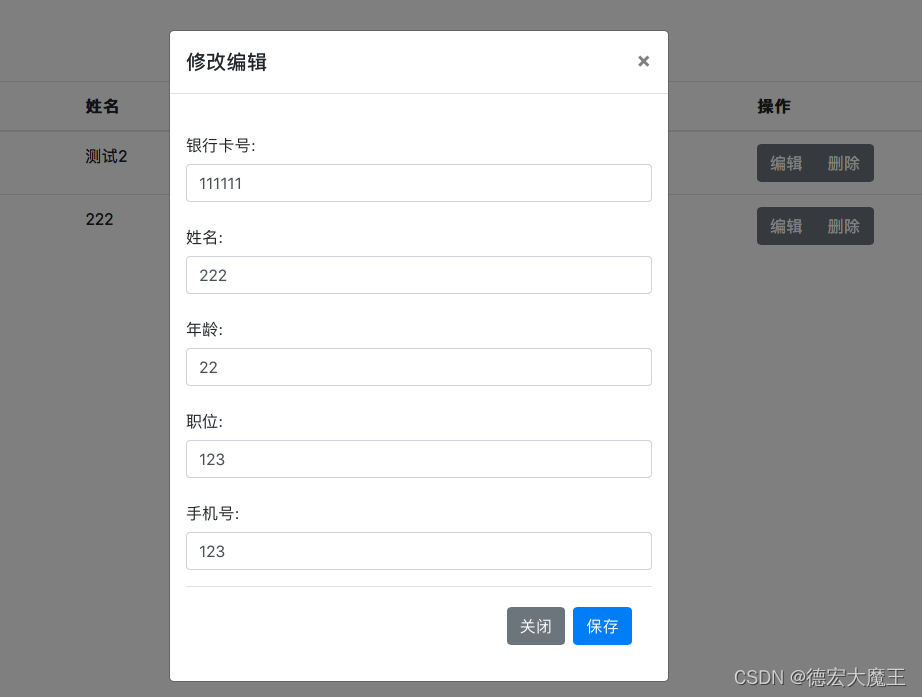
Task: Click the 年龄 input field showing 22
Action: click(x=419, y=367)
